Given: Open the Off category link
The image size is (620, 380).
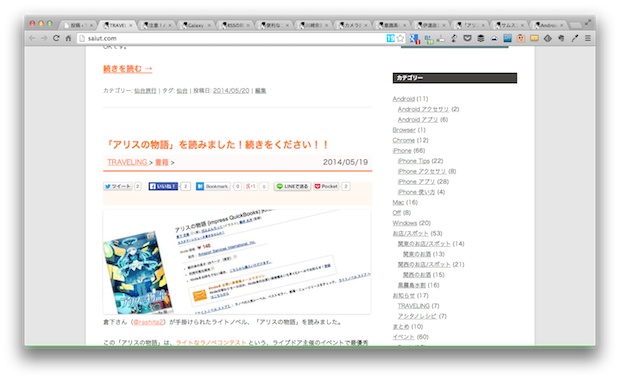Looking at the screenshot, I should coord(397,213).
